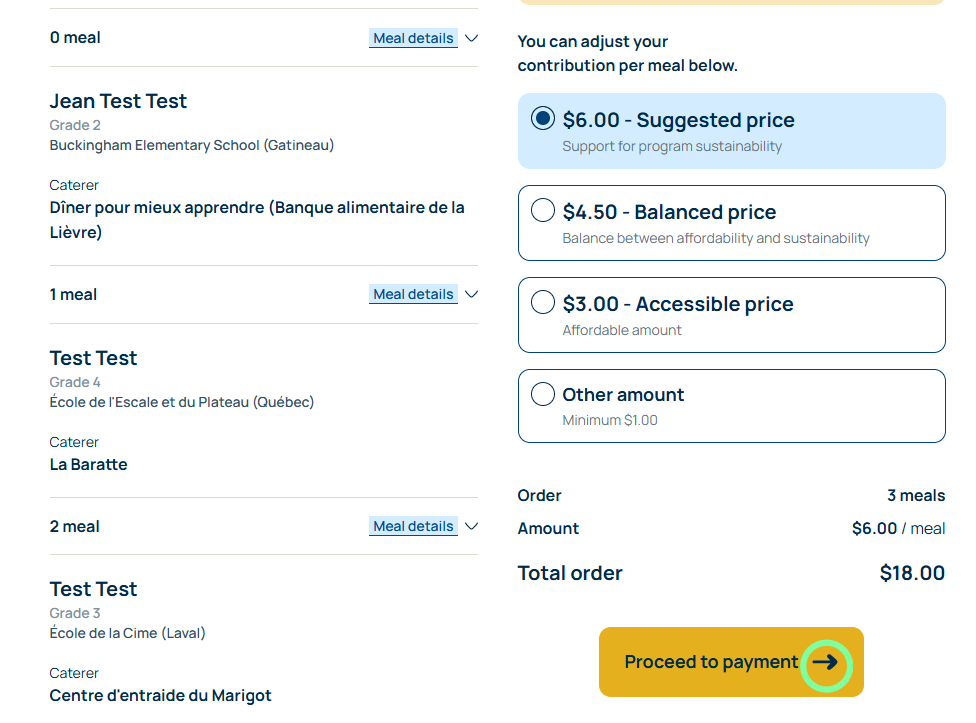The width and height of the screenshot is (976, 723).
Task: Click the $18.00 total order amount
Action: (911, 573)
